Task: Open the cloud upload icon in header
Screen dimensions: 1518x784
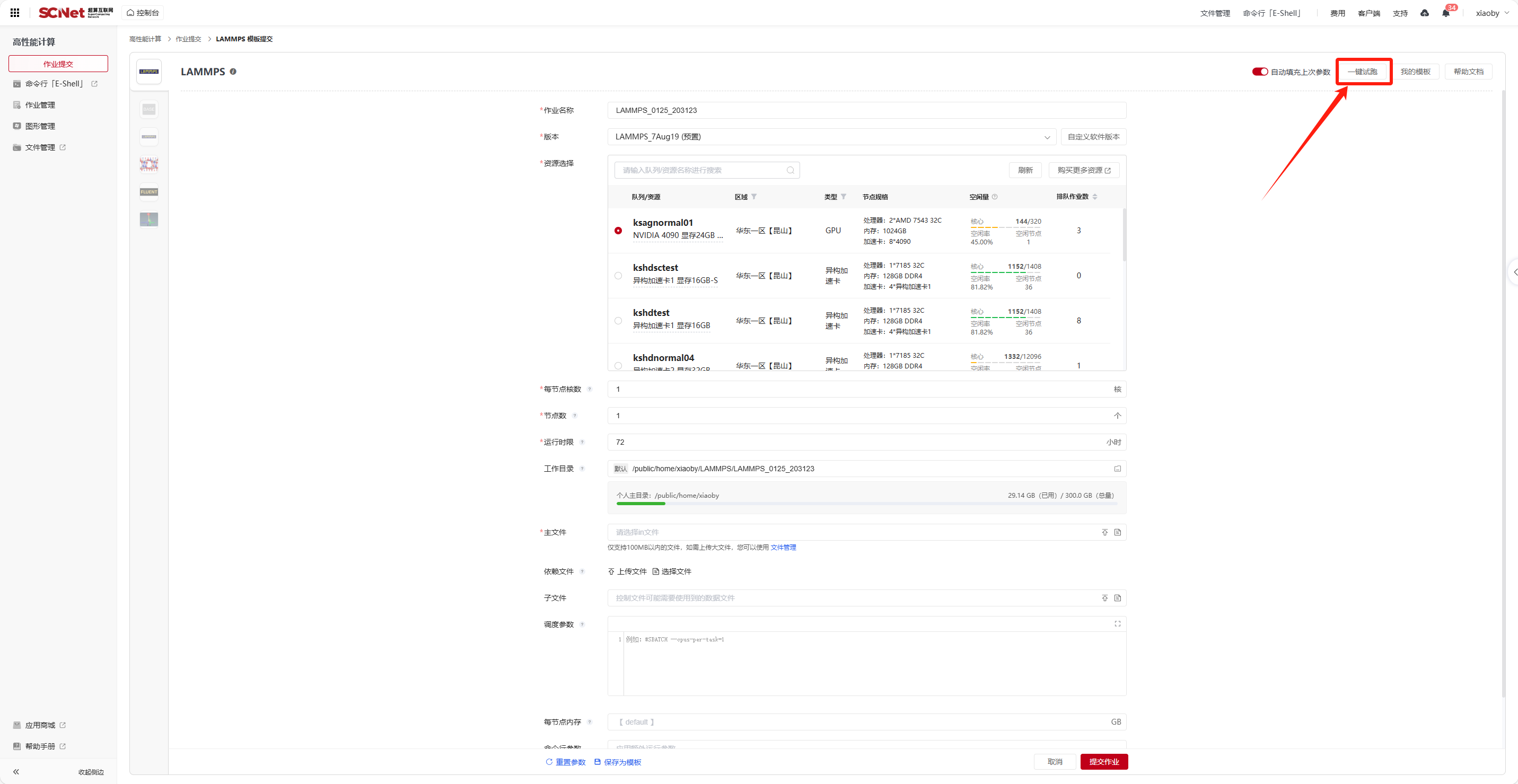Action: coord(1424,13)
